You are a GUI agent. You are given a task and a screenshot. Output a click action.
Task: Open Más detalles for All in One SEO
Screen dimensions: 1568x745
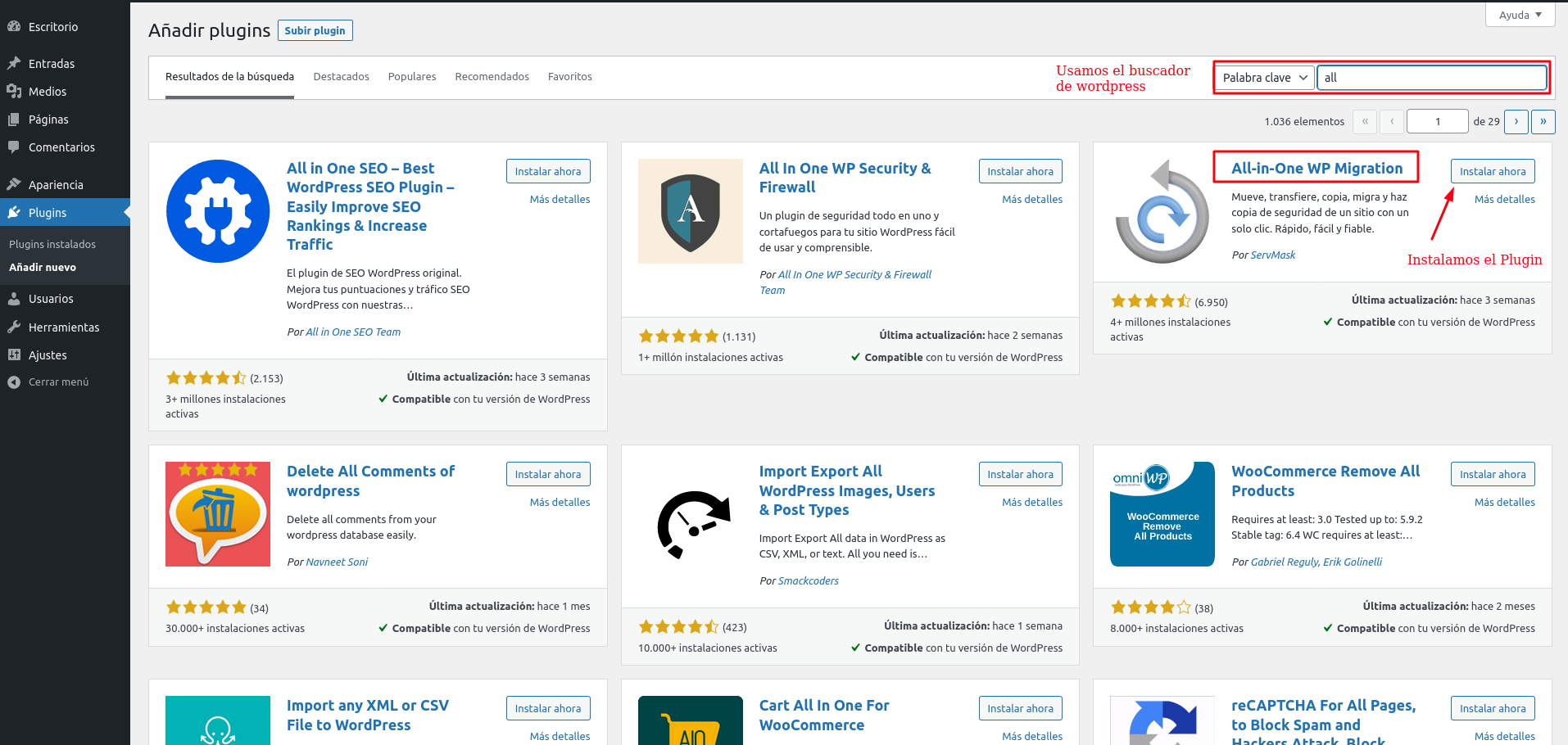tap(560, 199)
